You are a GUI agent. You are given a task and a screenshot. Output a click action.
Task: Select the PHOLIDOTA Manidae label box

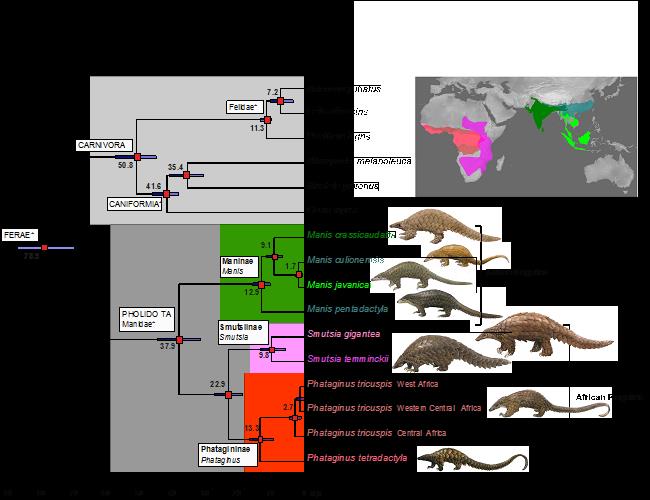point(147,320)
